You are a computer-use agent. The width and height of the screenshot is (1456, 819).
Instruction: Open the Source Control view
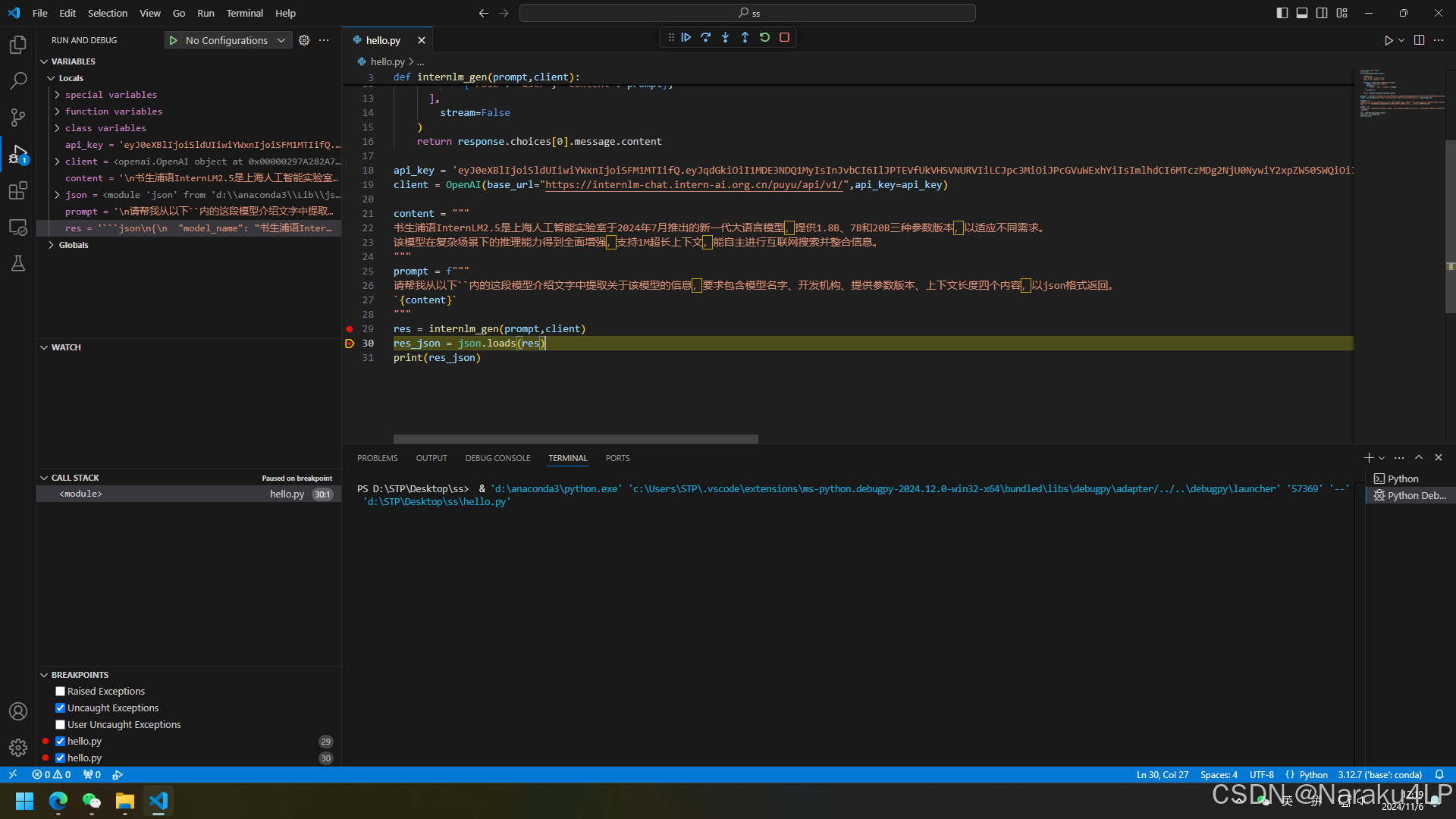18,117
